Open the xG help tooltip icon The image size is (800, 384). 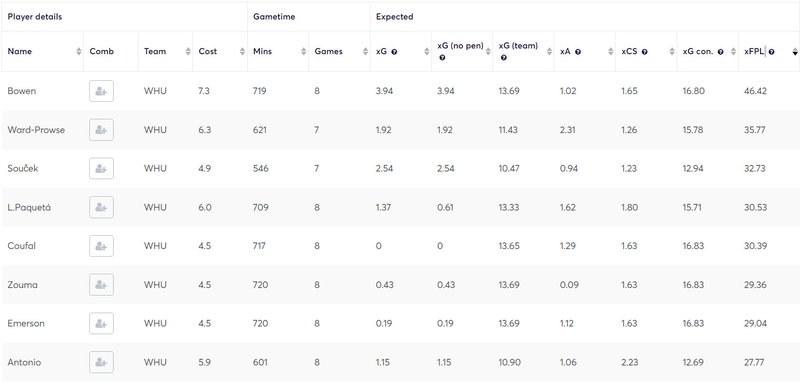pos(394,52)
